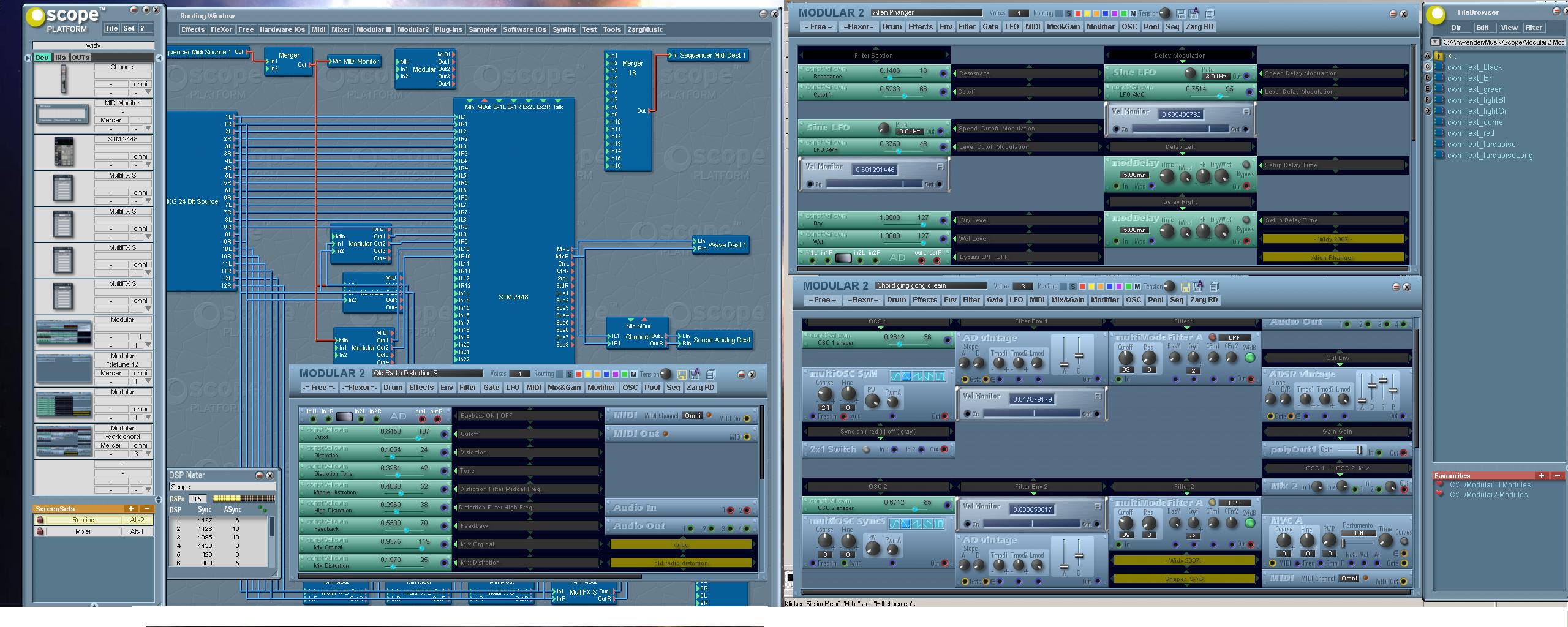Click the S routing button in Alien Phanger window

click(x=1069, y=13)
